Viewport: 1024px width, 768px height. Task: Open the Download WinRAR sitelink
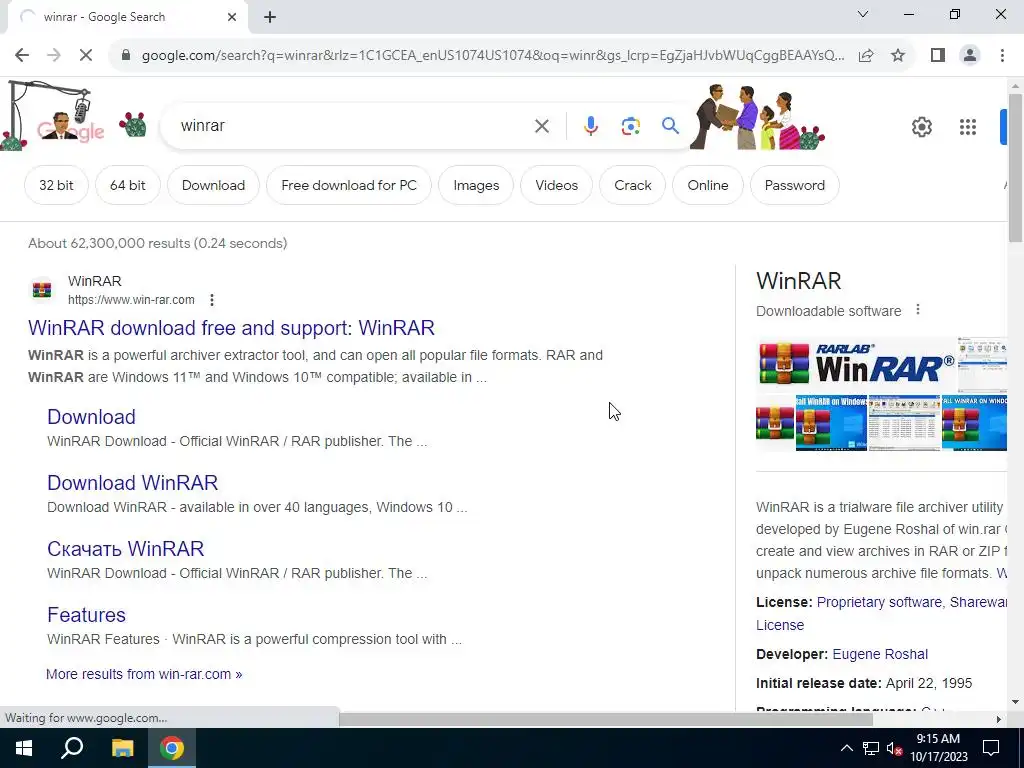point(133,483)
